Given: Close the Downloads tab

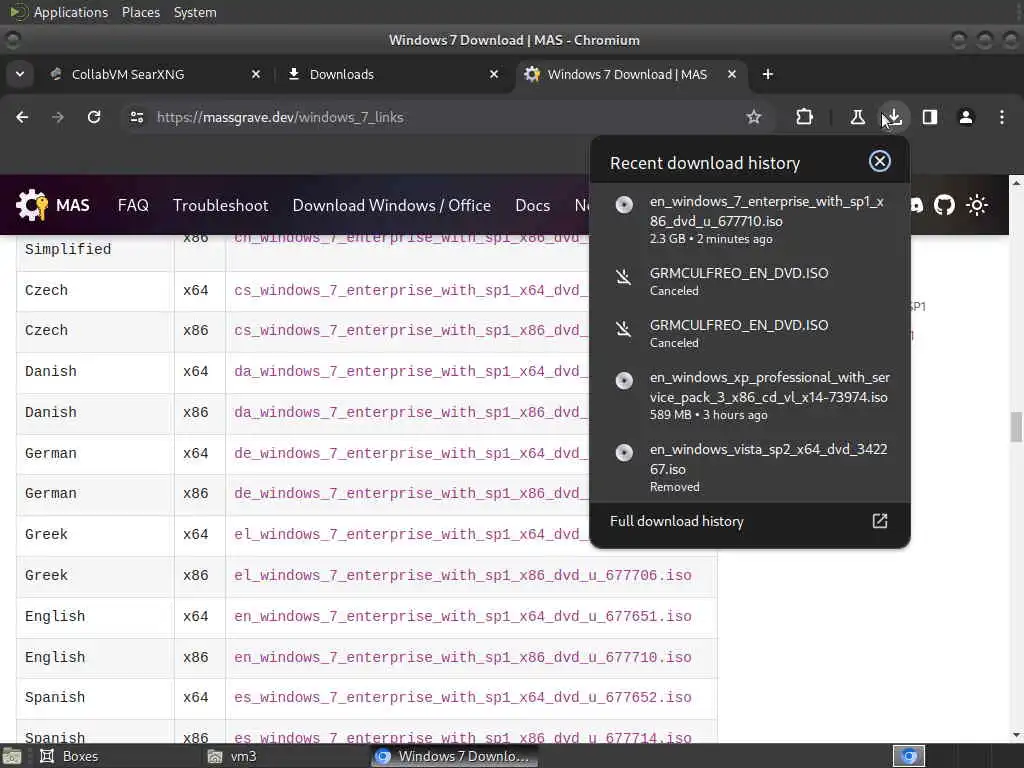Looking at the screenshot, I should pyautogui.click(x=494, y=74).
